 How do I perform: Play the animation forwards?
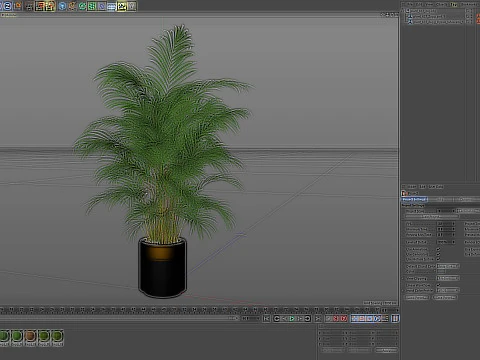pyautogui.click(x=292, y=319)
